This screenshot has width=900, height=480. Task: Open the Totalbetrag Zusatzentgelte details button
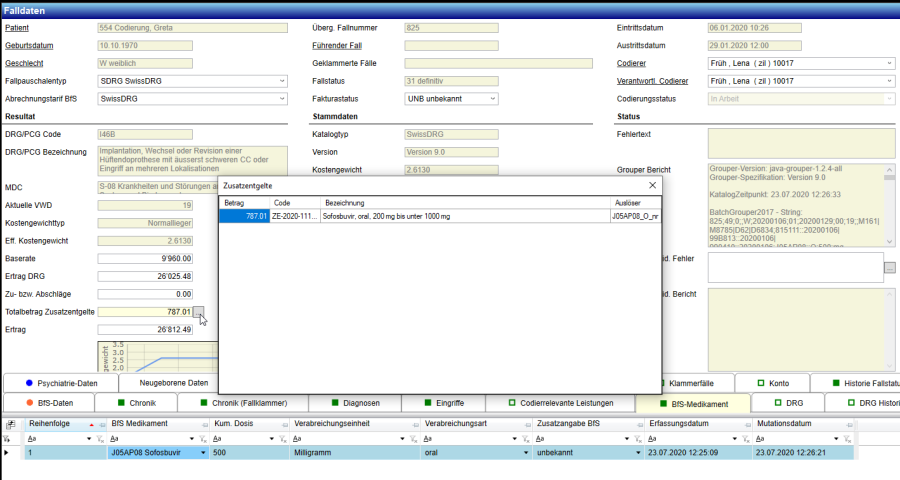tap(199, 312)
